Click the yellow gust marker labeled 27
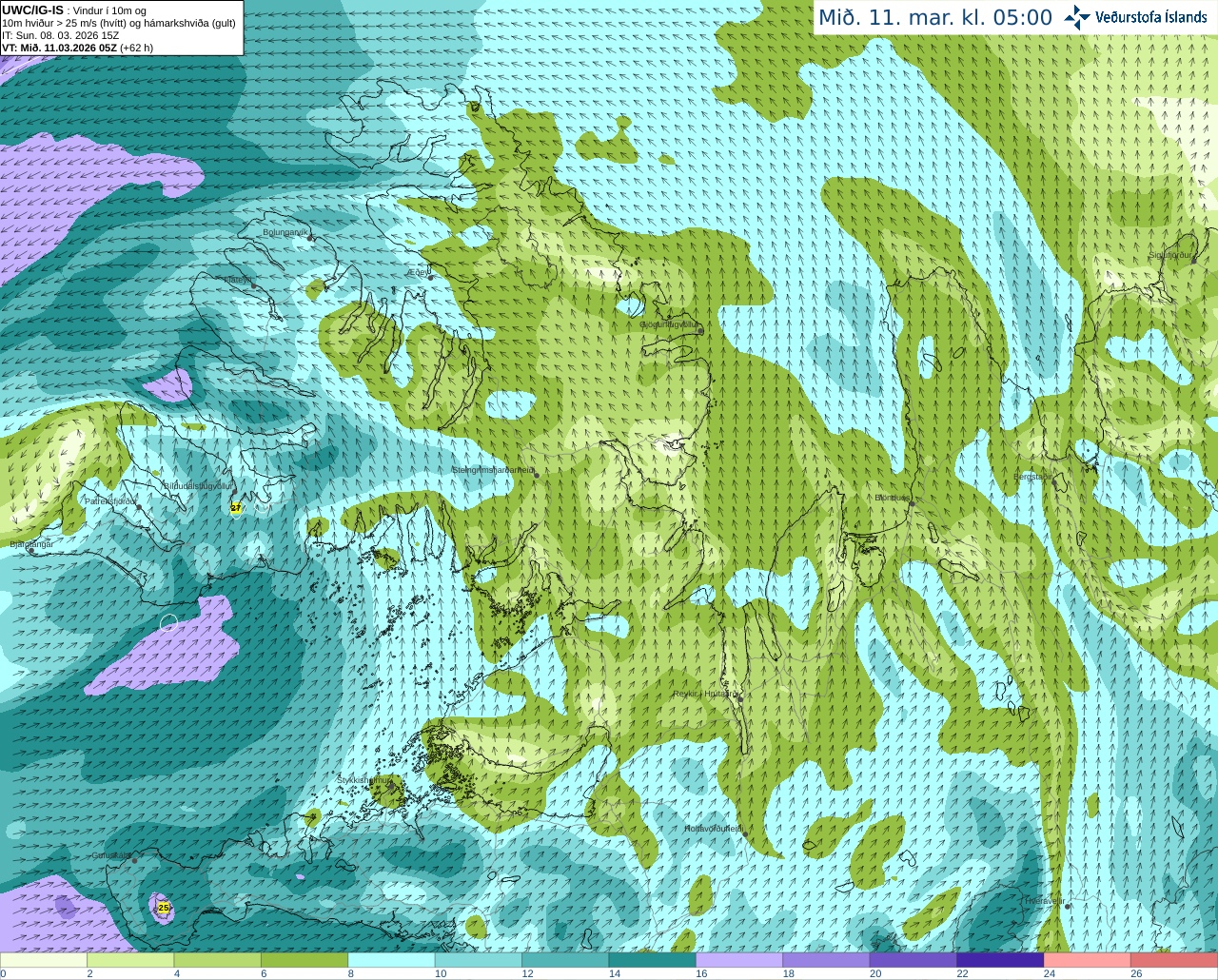This screenshot has width=1218, height=980. [x=236, y=508]
